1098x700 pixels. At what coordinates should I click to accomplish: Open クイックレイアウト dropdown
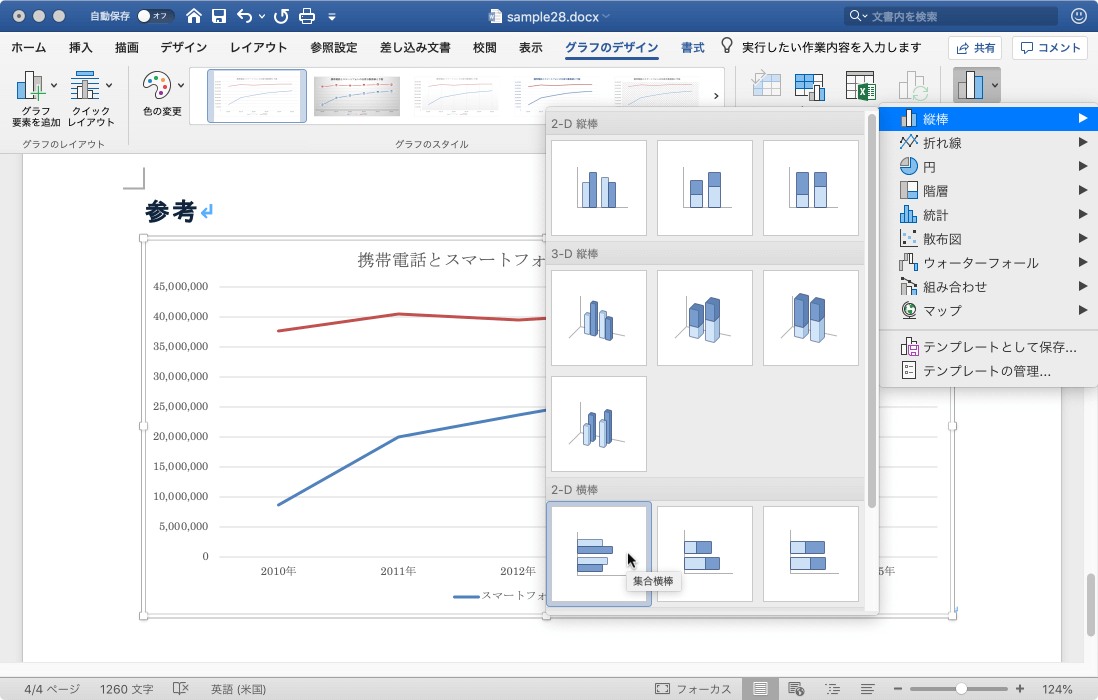point(91,99)
